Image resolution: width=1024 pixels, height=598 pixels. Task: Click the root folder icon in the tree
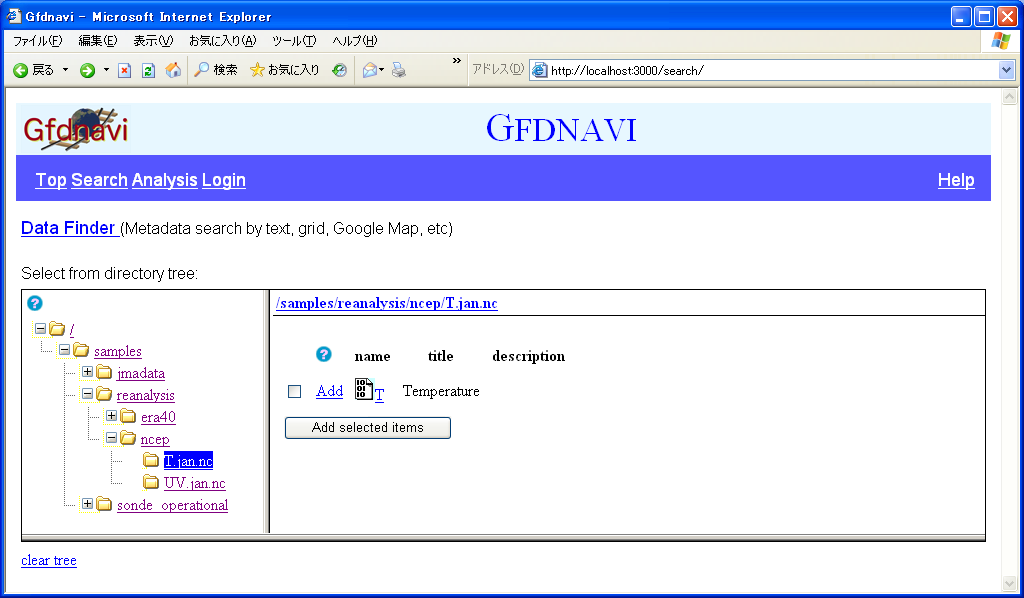(57, 328)
